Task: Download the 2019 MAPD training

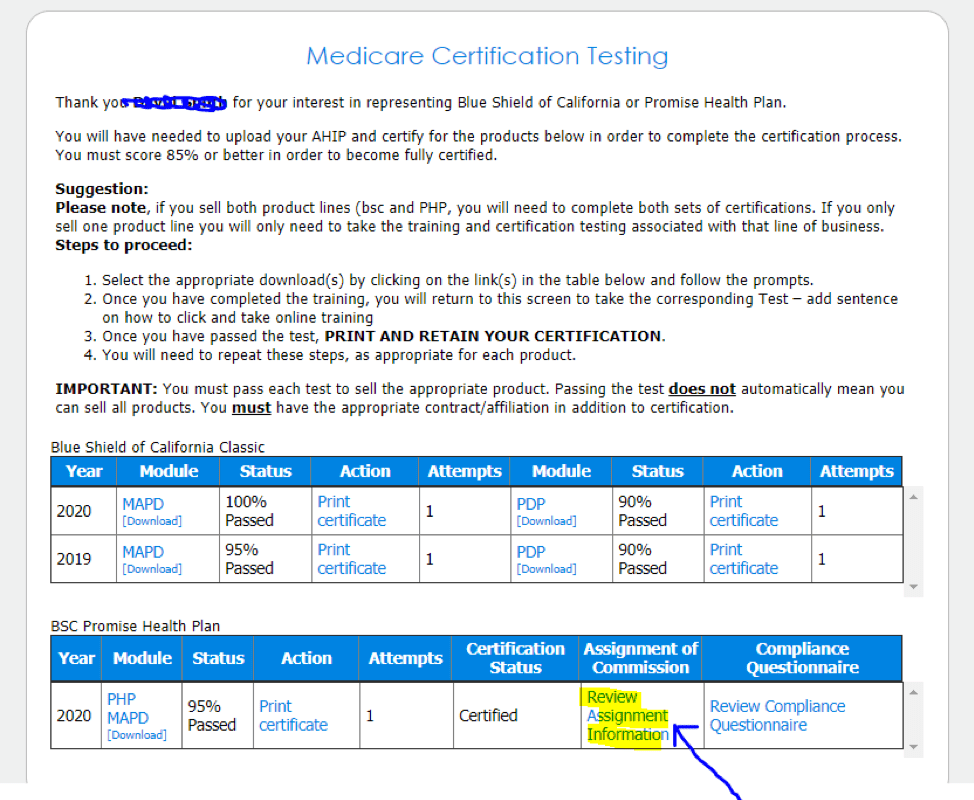Action: 152,569
